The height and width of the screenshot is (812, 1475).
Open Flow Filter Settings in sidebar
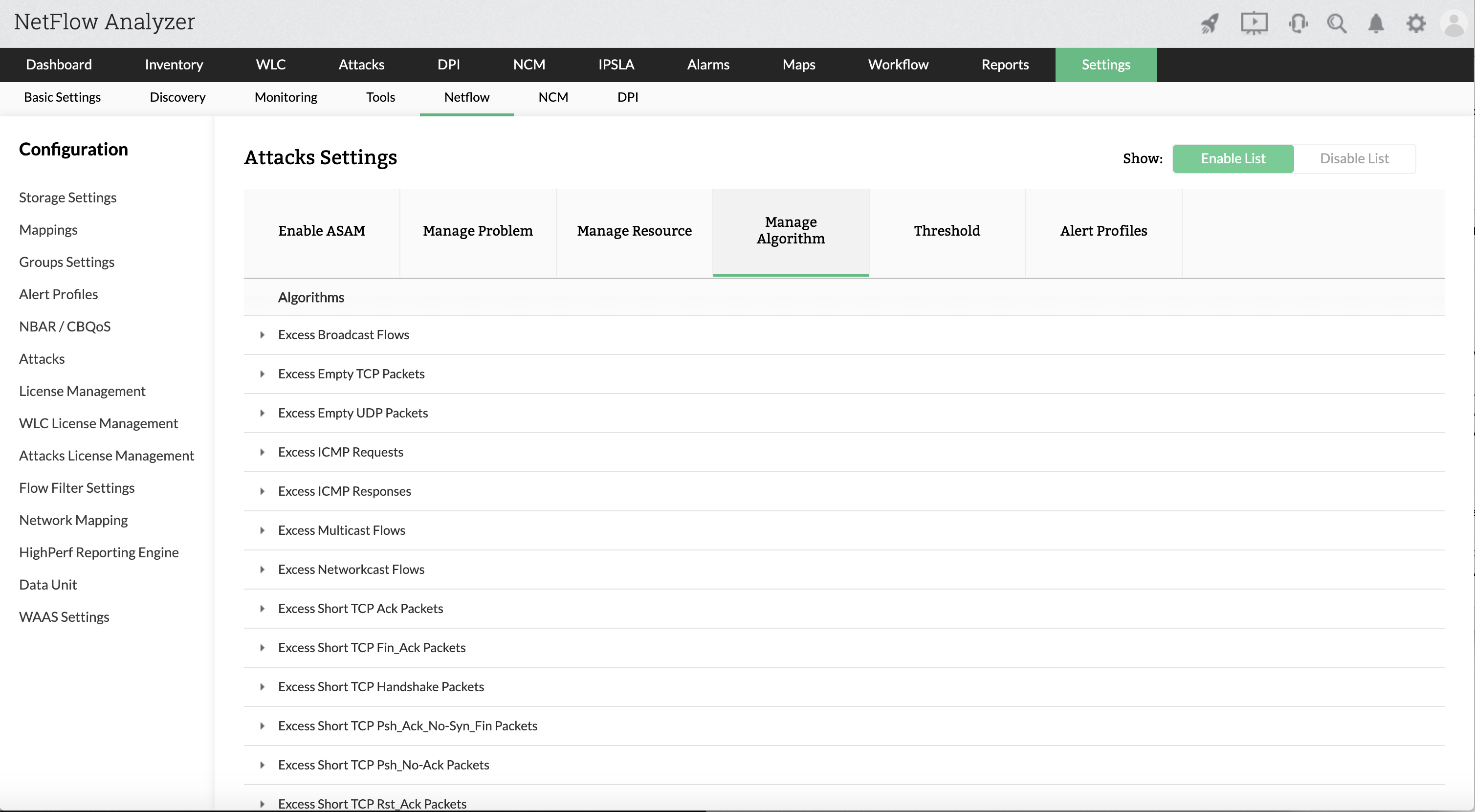pyautogui.click(x=77, y=488)
